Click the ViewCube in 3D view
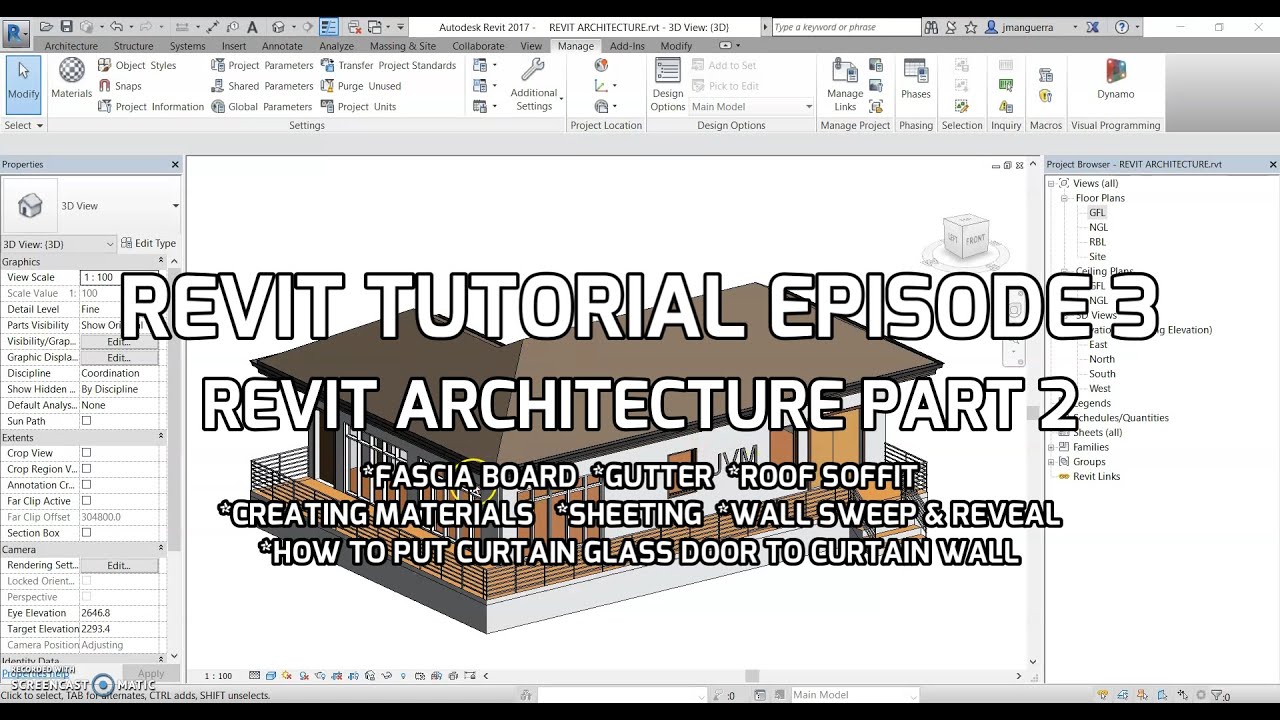Image resolution: width=1280 pixels, height=720 pixels. [x=968, y=240]
